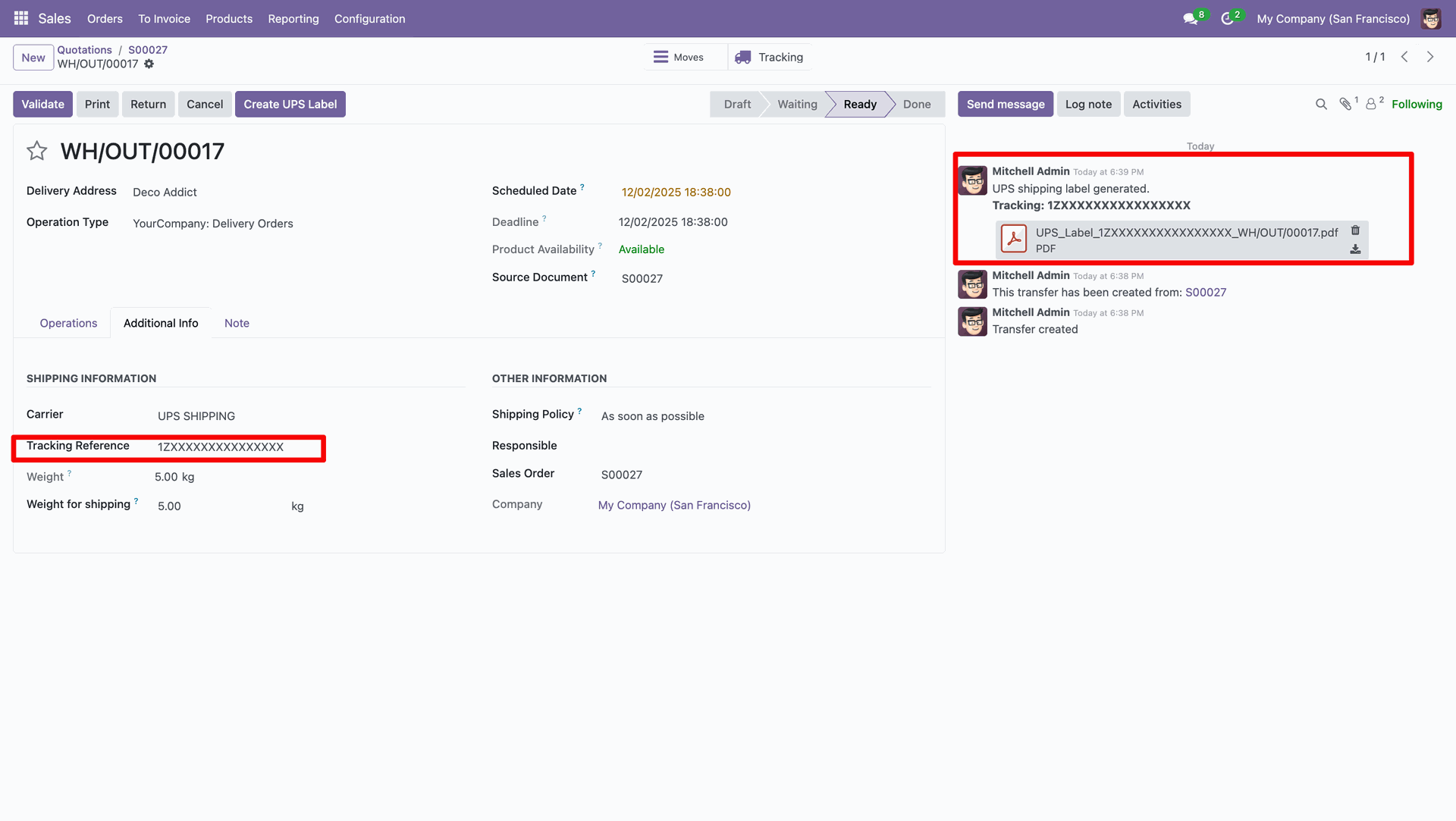1456x821 pixels.
Task: Switch to the Operations tab
Action: [x=68, y=324]
